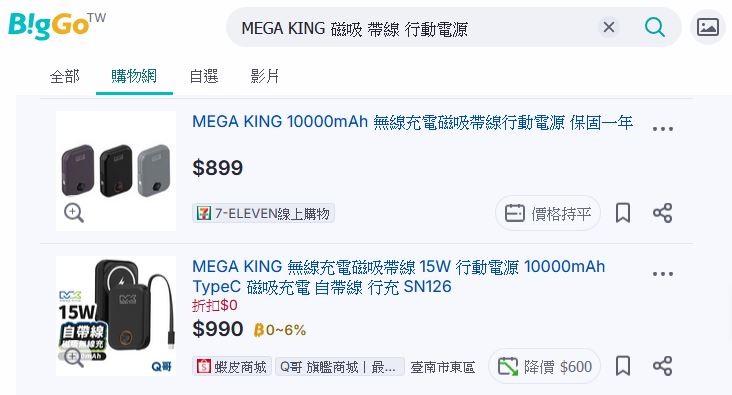Clear the search box text
The image size is (732, 395).
(609, 27)
